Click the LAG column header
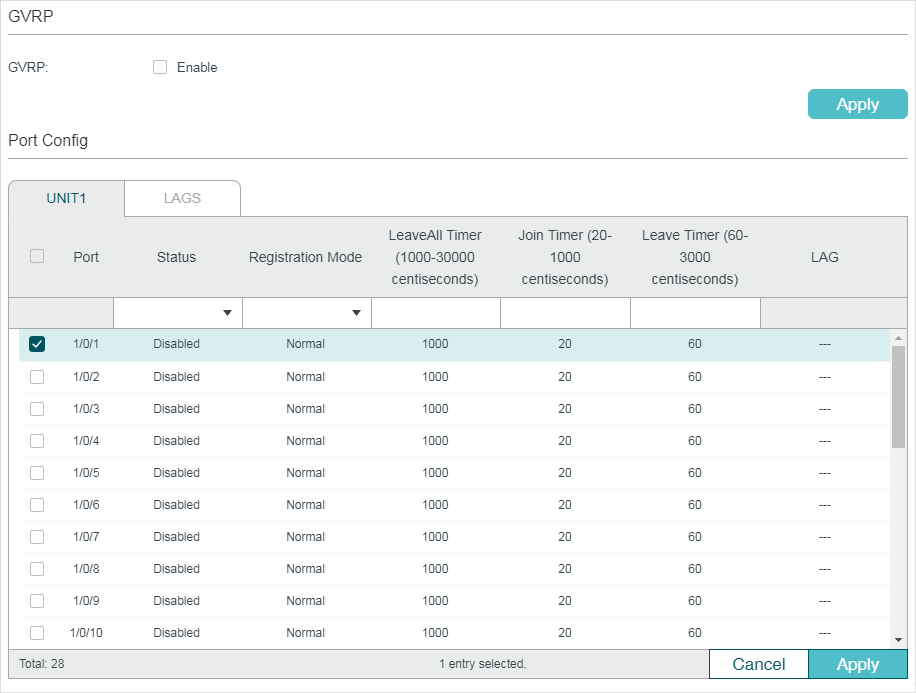Image resolution: width=916 pixels, height=693 pixels. click(824, 257)
